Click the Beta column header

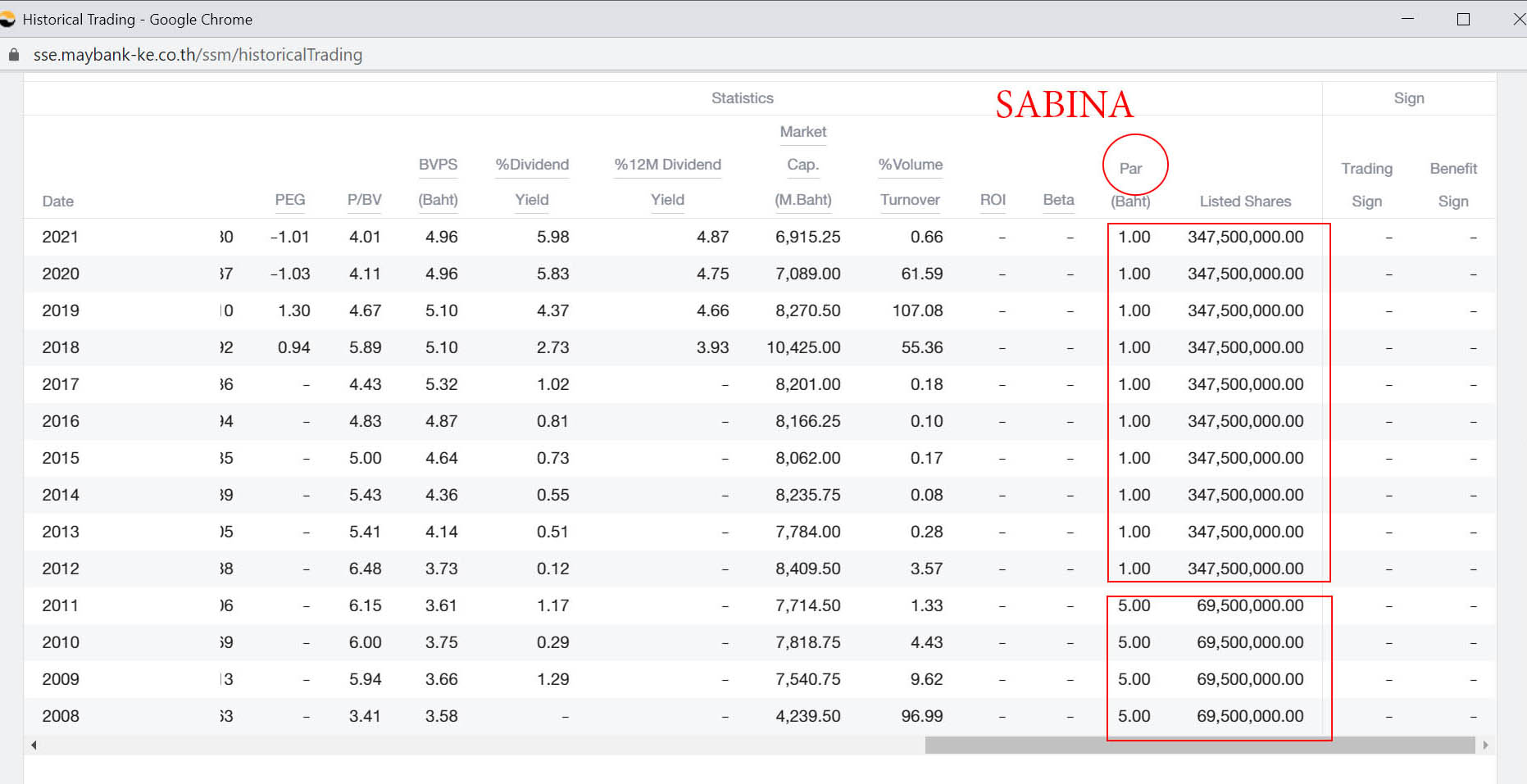tap(1058, 200)
